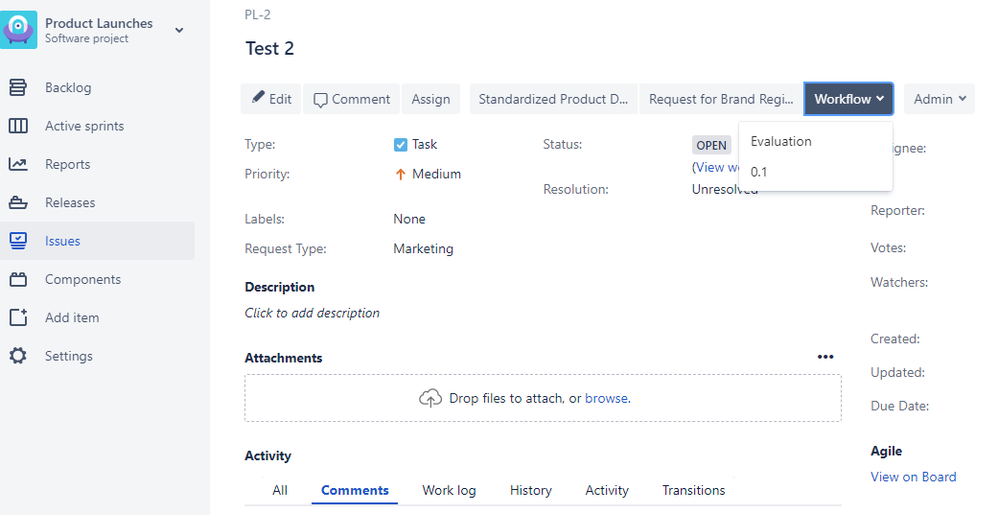
Task: Click the Reports chart icon
Action: (18, 164)
